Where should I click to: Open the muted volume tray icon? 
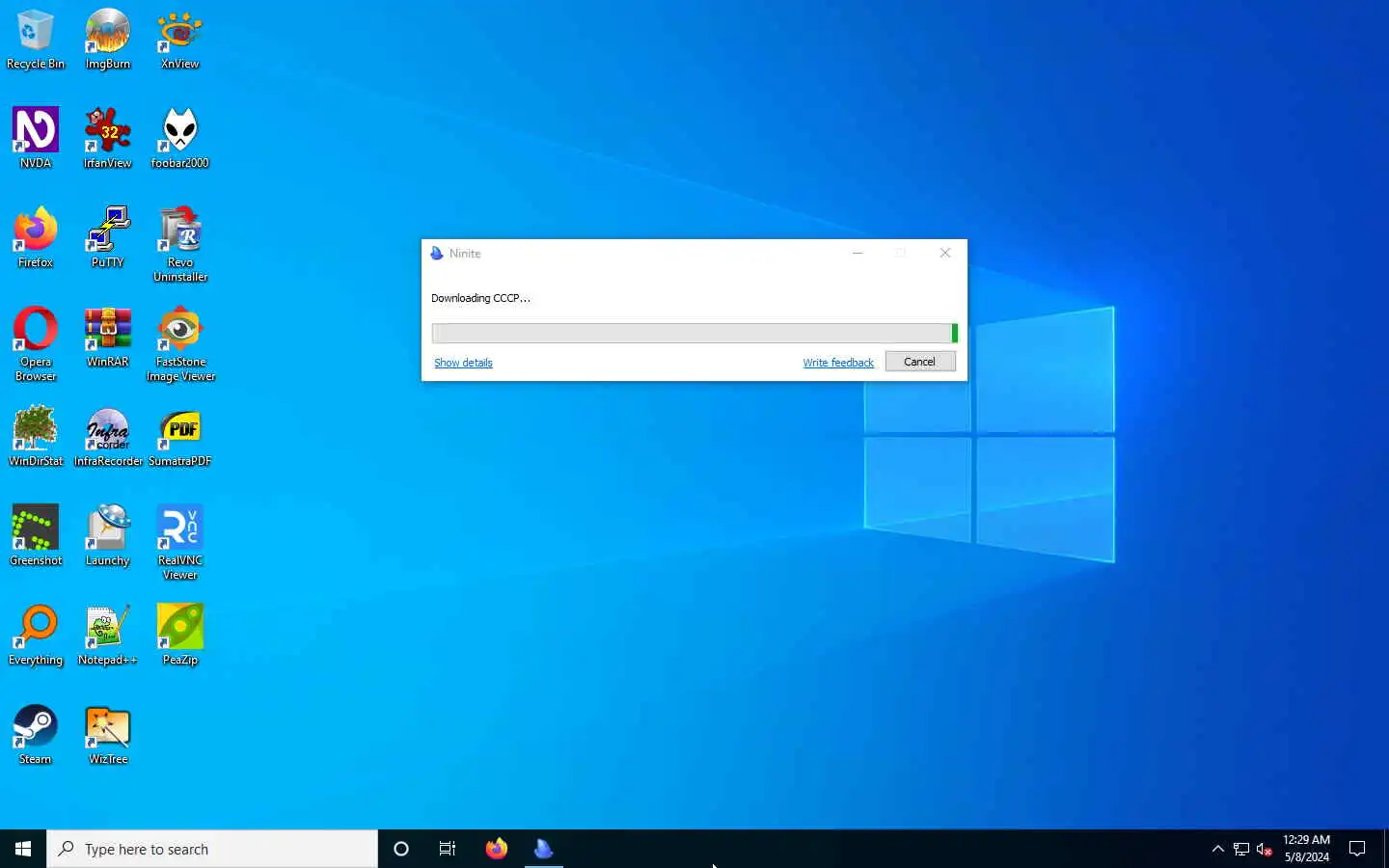click(x=1265, y=849)
